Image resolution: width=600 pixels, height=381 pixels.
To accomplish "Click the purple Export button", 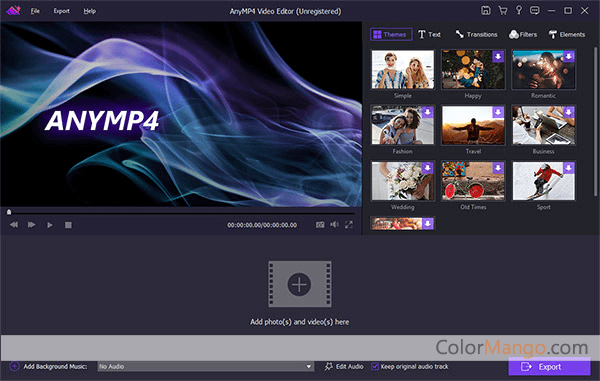I will click(549, 367).
